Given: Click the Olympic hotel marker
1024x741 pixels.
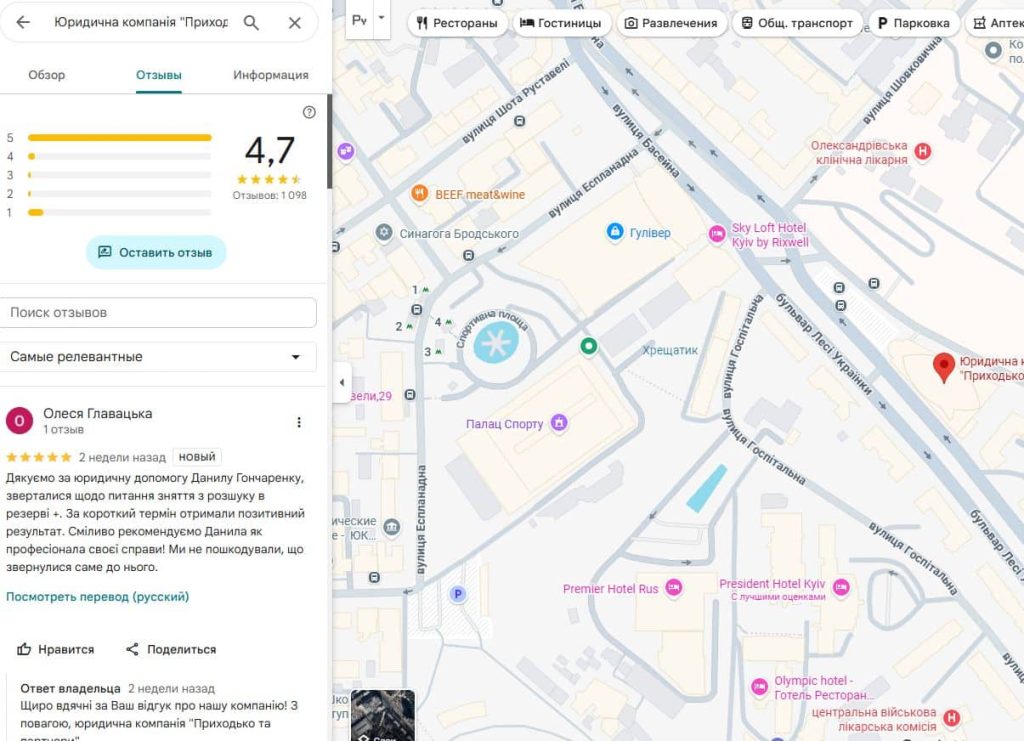Looking at the screenshot, I should (x=759, y=687).
